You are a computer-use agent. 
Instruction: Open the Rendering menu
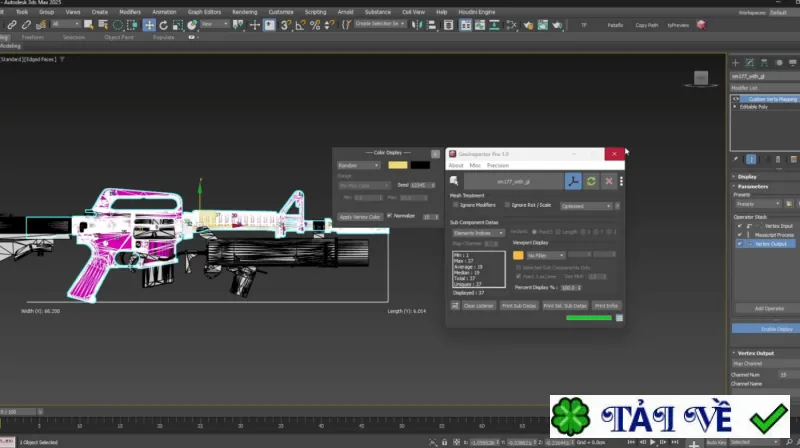(x=244, y=12)
